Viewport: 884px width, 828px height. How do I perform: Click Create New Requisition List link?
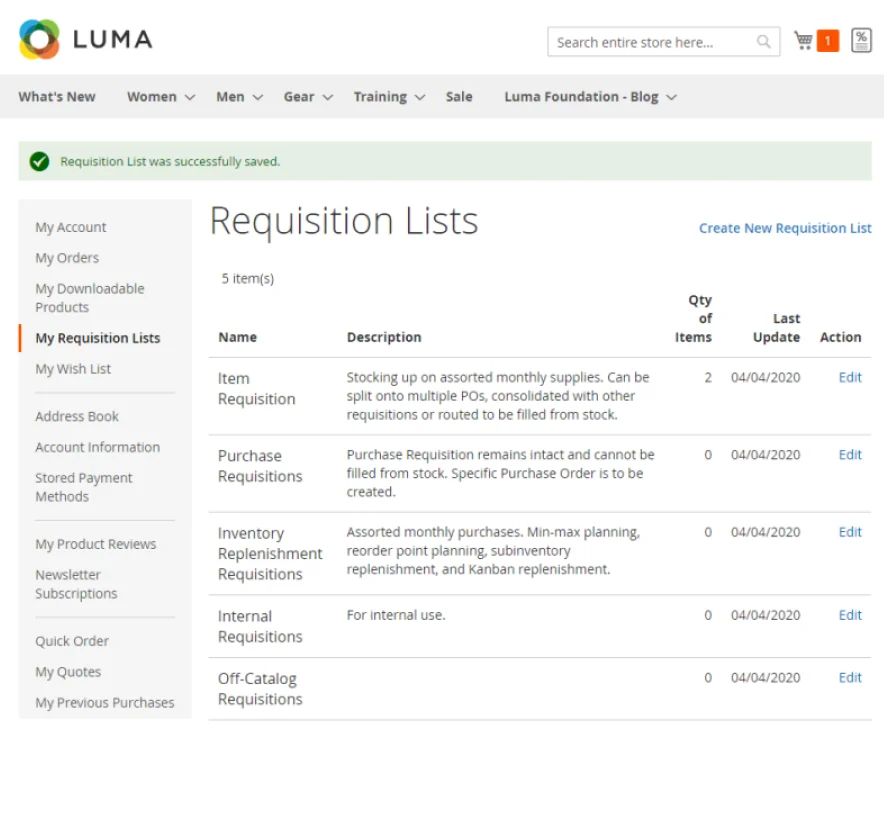click(785, 228)
